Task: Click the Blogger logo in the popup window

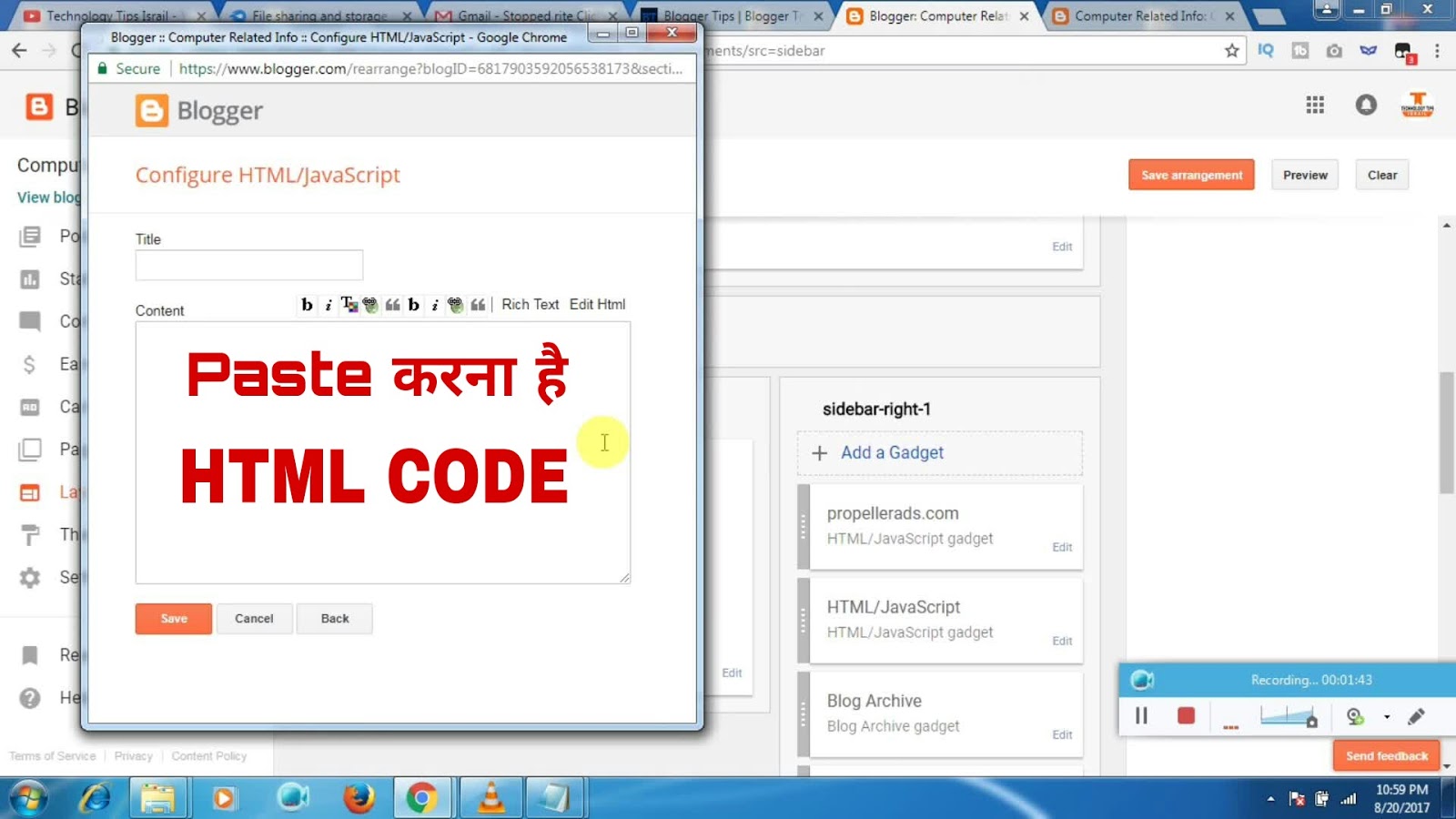Action: point(198,111)
